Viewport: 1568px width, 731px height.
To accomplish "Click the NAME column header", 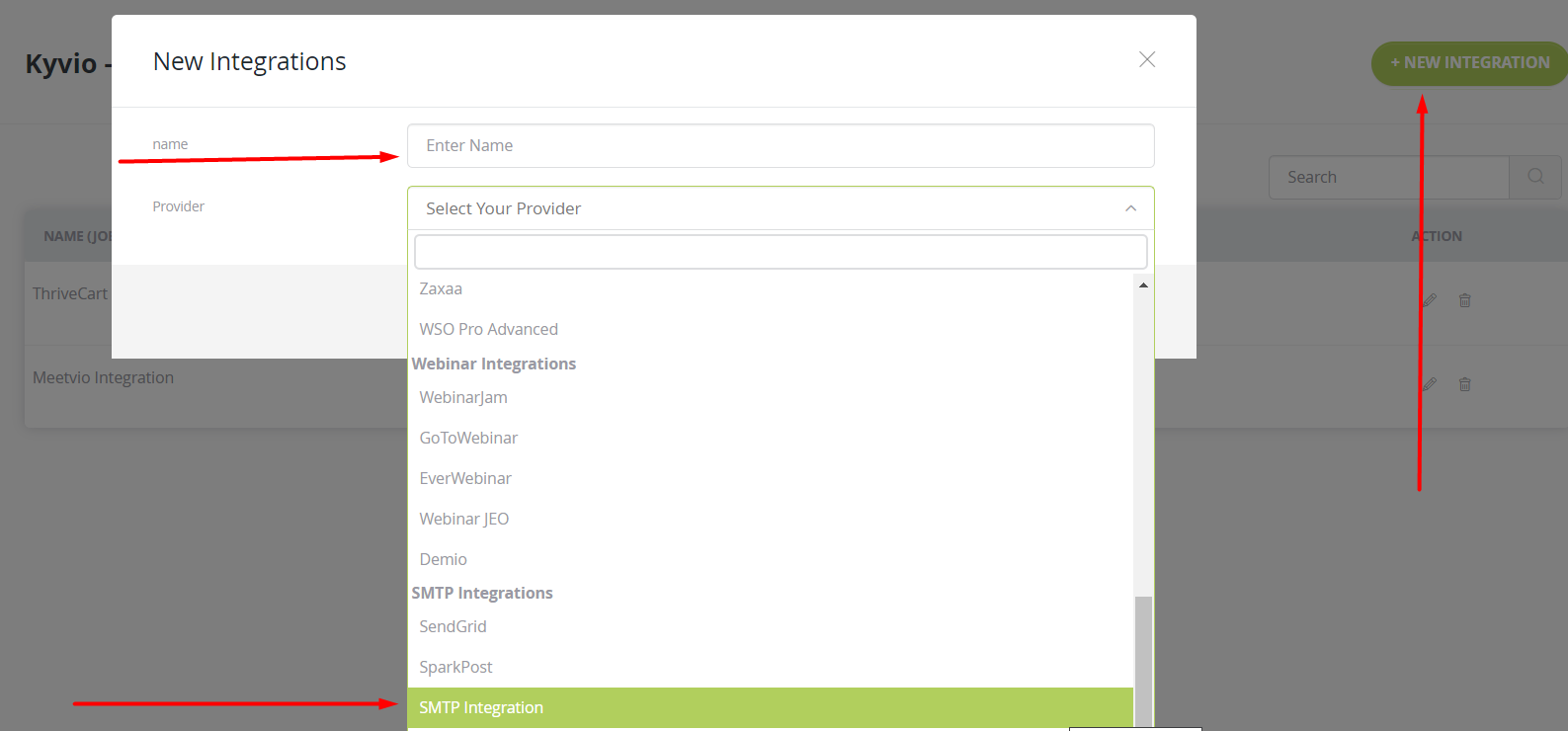I will [x=78, y=236].
